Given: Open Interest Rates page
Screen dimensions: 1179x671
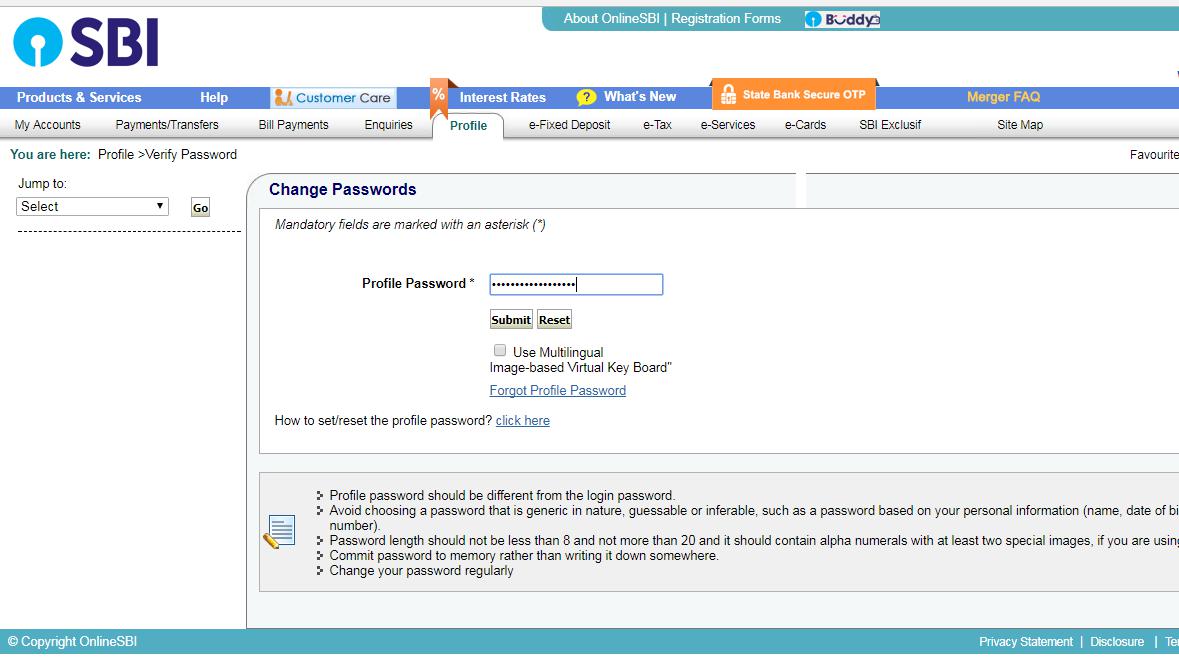Looking at the screenshot, I should 502,97.
